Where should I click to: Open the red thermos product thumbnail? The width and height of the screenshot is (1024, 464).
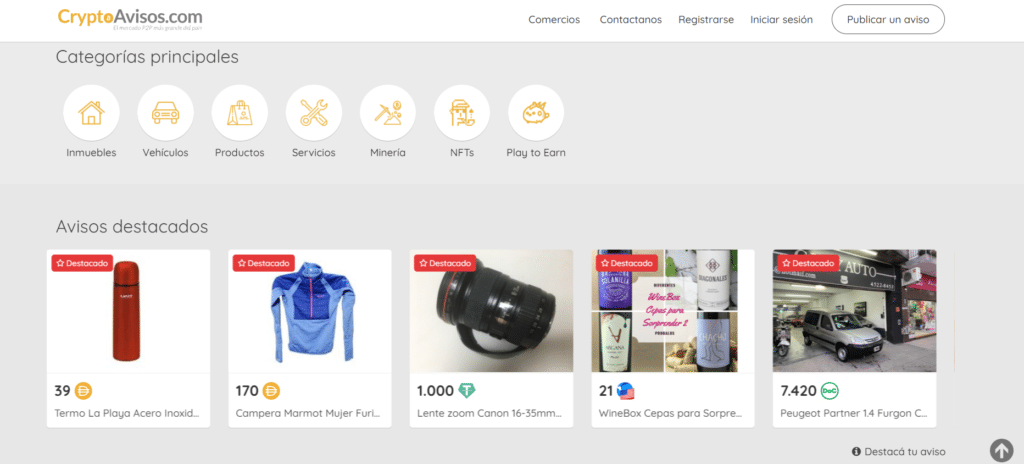point(129,311)
